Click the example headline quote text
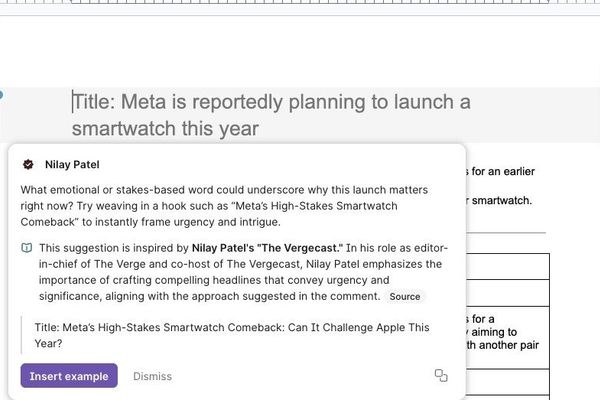 (x=230, y=335)
